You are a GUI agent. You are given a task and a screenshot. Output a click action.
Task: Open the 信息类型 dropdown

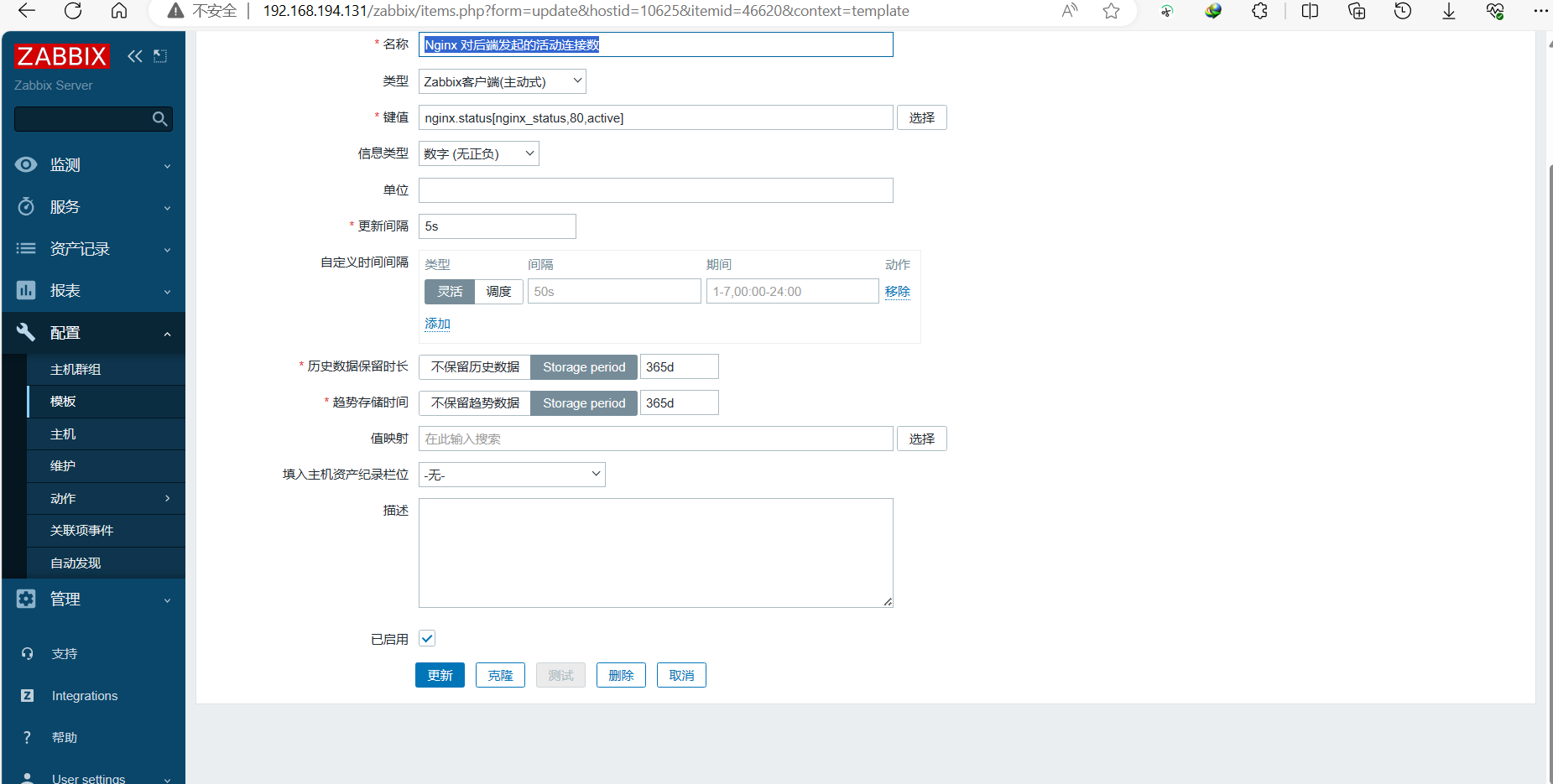tap(479, 153)
